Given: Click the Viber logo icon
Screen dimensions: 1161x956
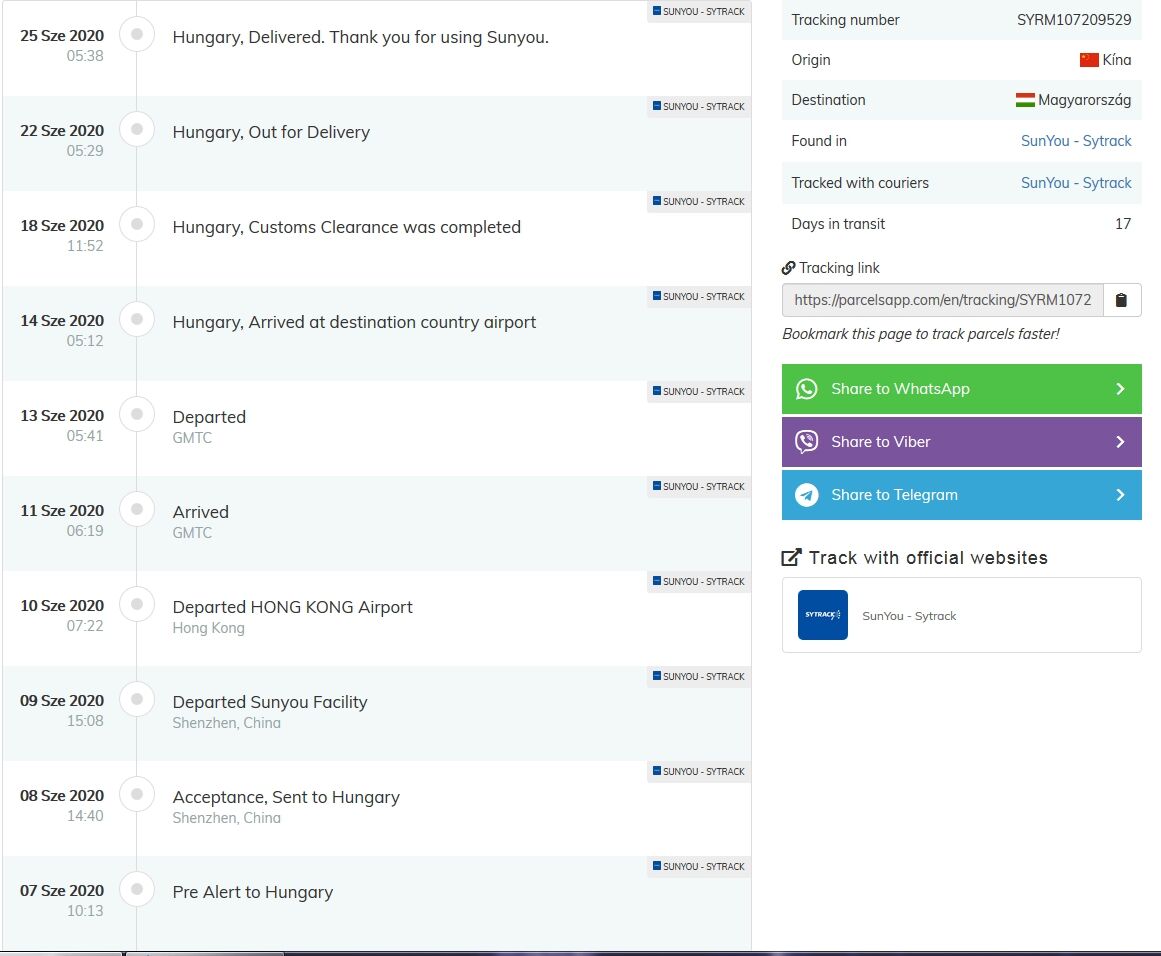Looking at the screenshot, I should (806, 441).
